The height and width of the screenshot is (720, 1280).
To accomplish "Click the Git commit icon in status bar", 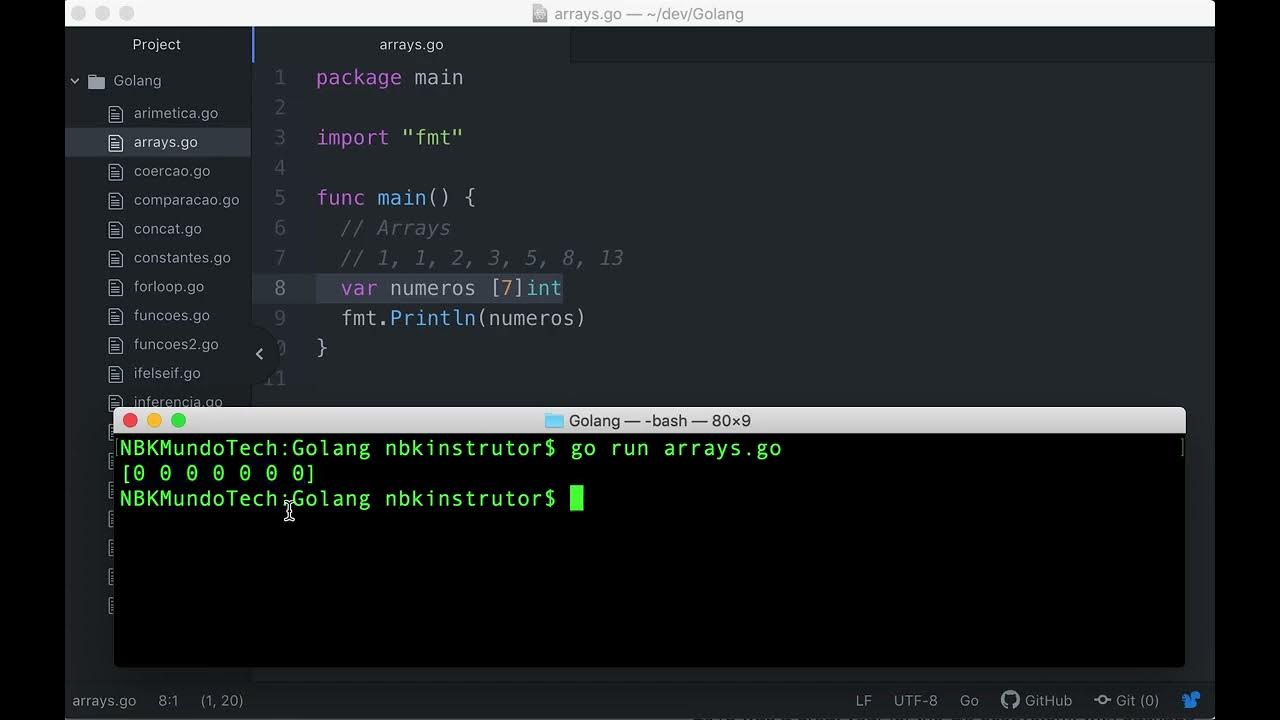I will tap(1102, 701).
